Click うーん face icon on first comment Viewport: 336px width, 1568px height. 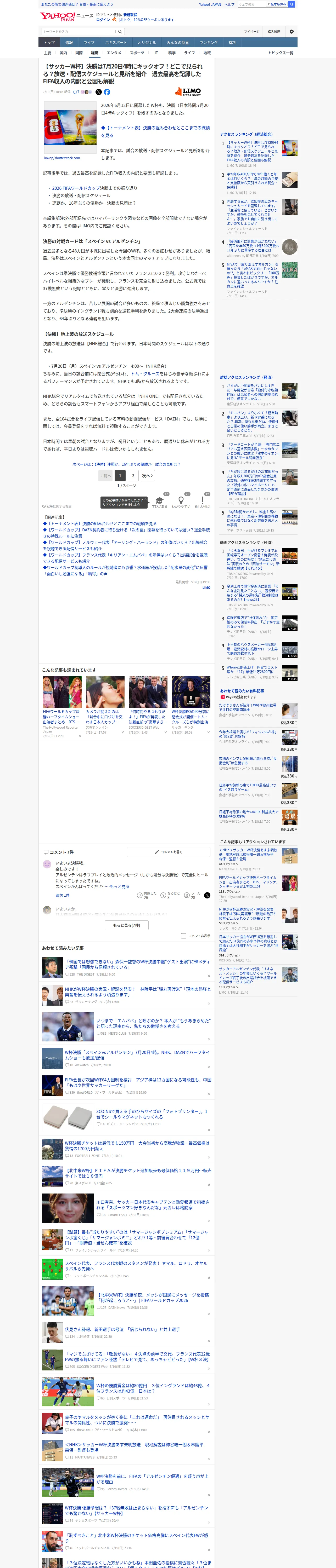[187, 895]
